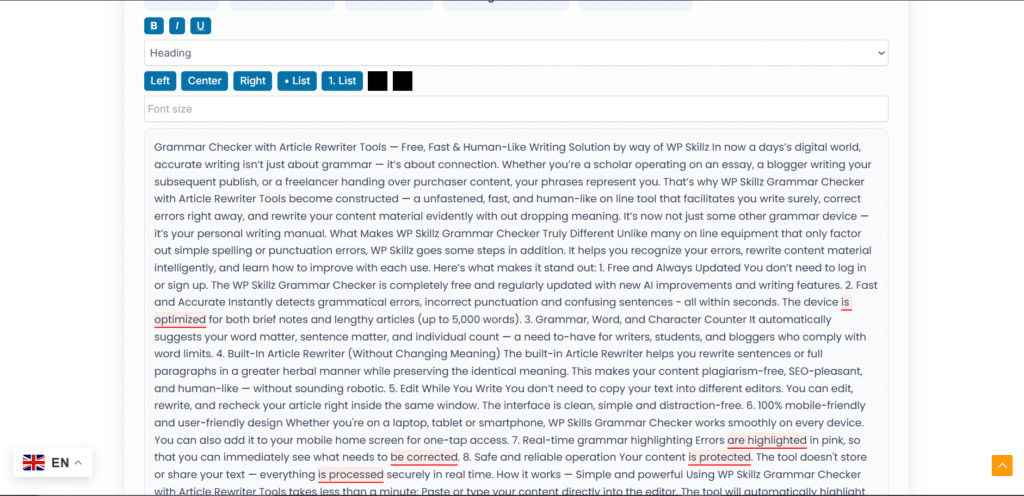The image size is (1024, 496).
Task: Toggle italic formatting with the I button
Action: tap(177, 26)
